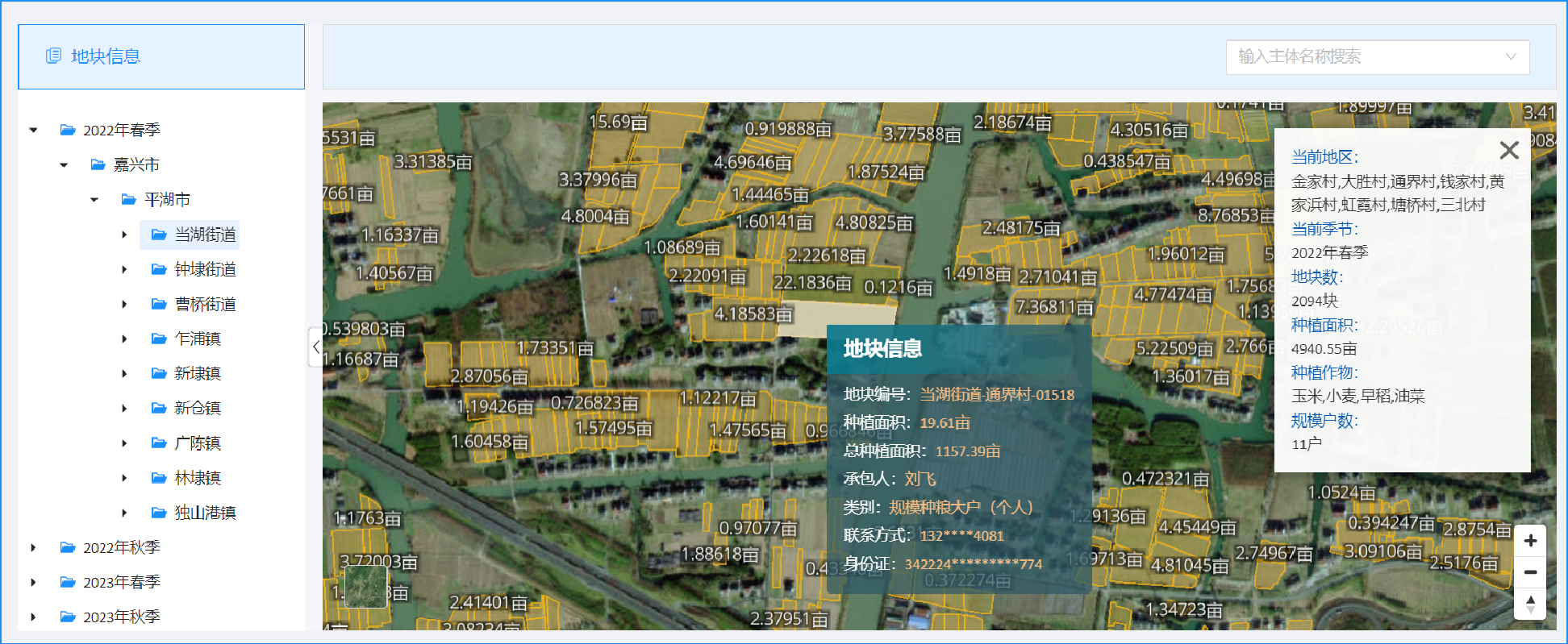Click the 曹桥街道 folder icon
The image size is (1568, 644).
pos(159,304)
